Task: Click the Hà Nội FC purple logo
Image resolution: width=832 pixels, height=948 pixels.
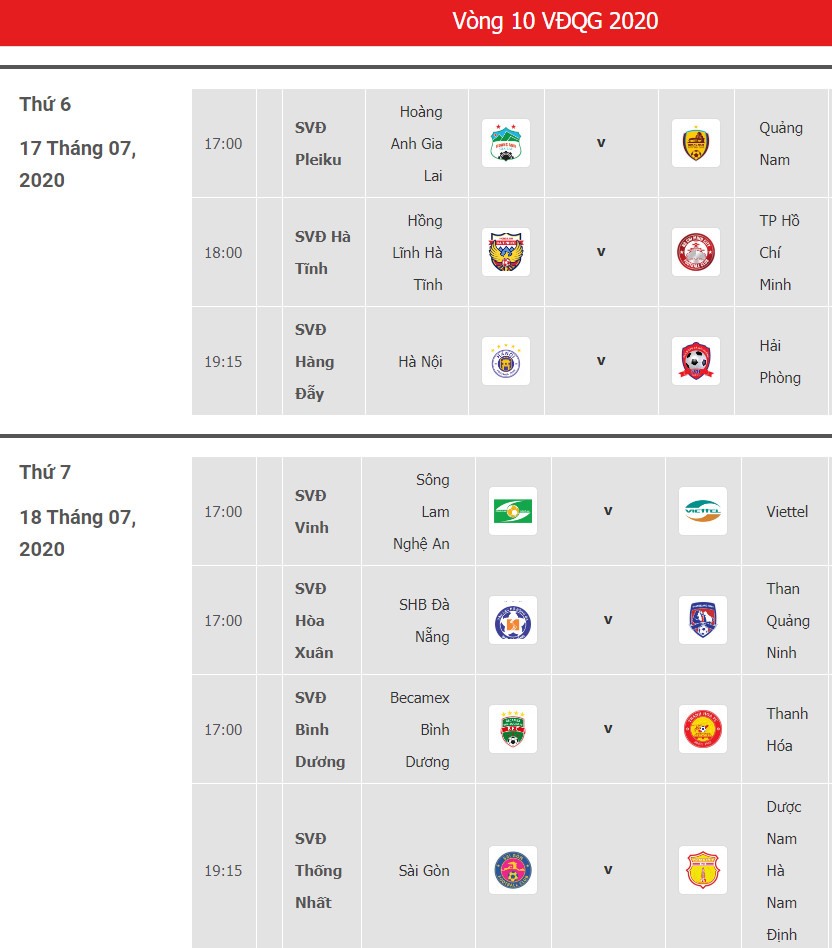Action: [x=505, y=361]
